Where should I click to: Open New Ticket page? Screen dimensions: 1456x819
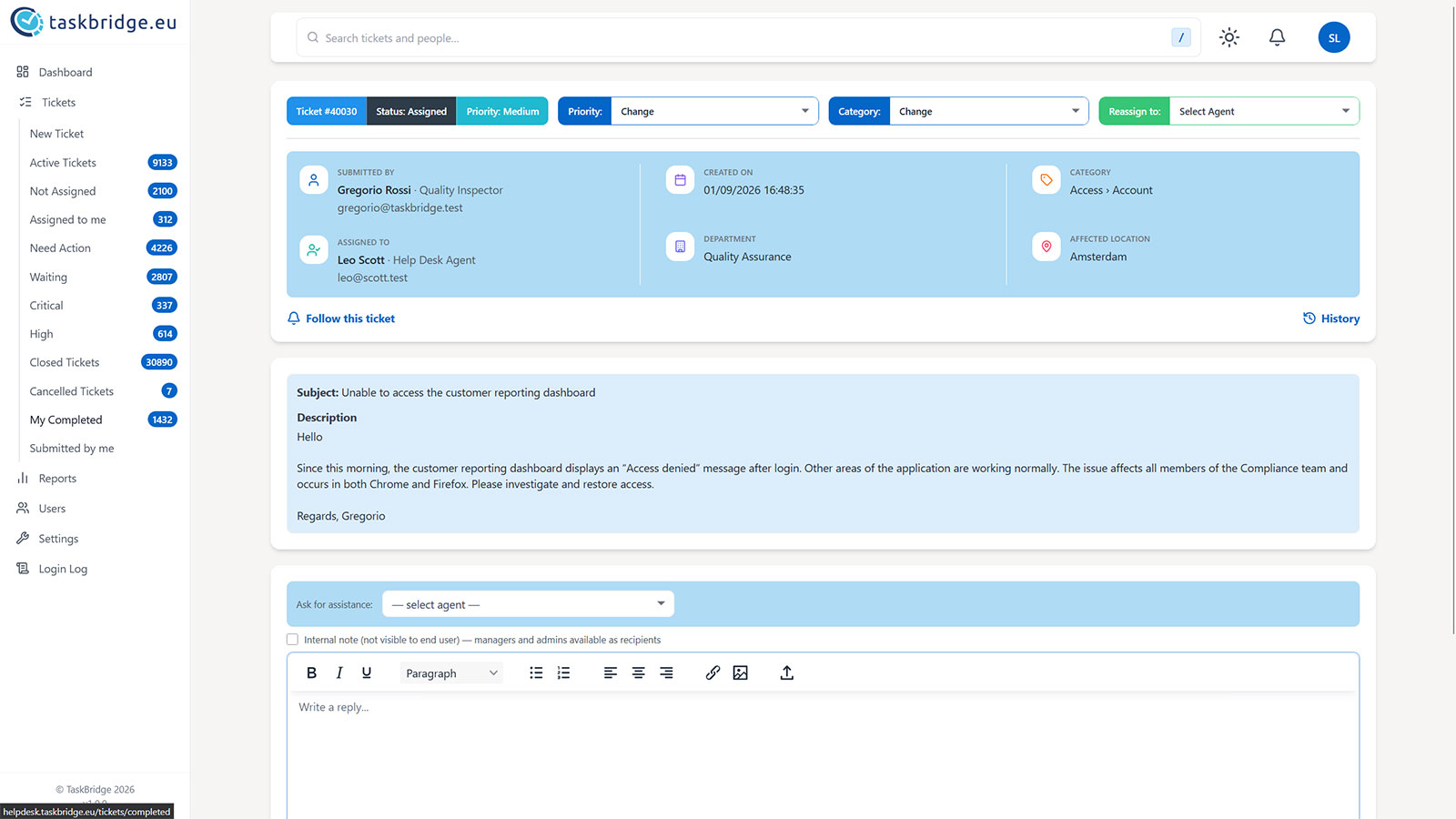pyautogui.click(x=56, y=134)
